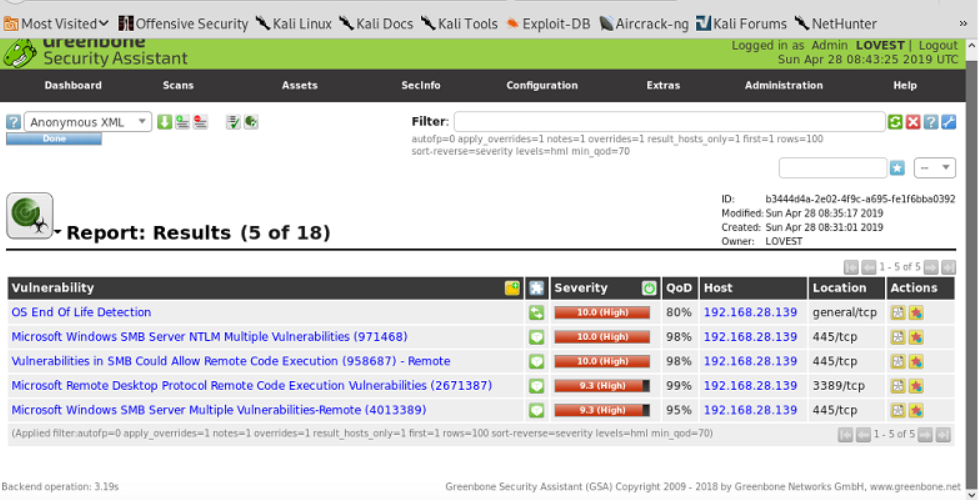Click the green update filter refresh icon
The image size is (979, 500).
[x=895, y=122]
